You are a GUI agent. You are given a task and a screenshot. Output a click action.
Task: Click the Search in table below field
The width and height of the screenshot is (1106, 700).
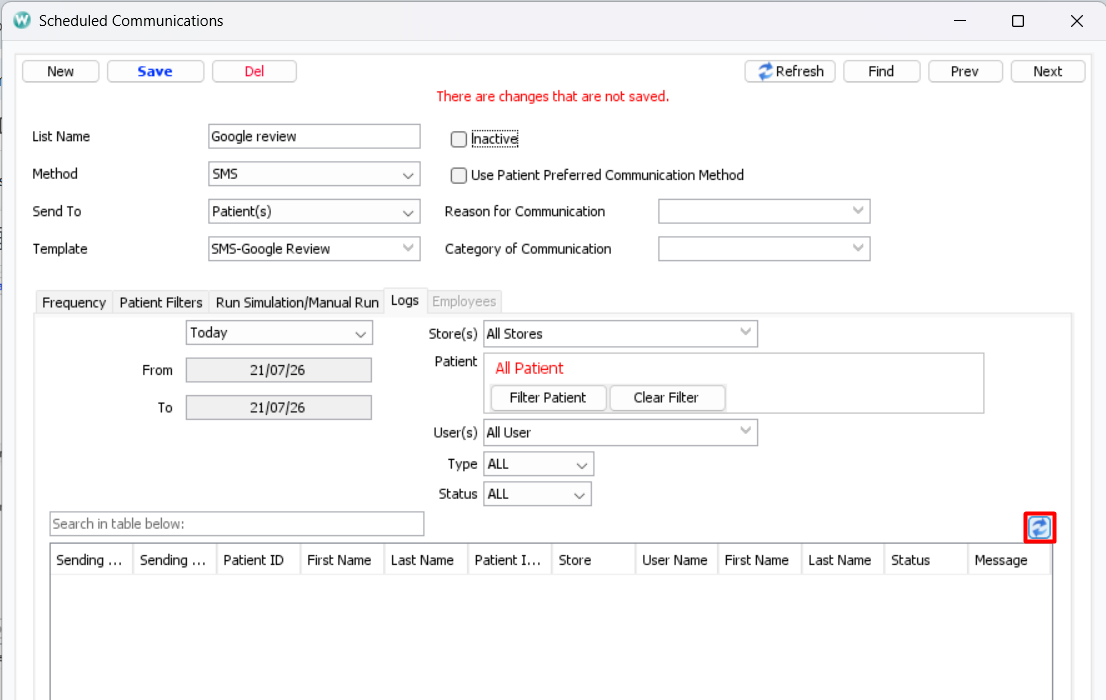(x=237, y=524)
